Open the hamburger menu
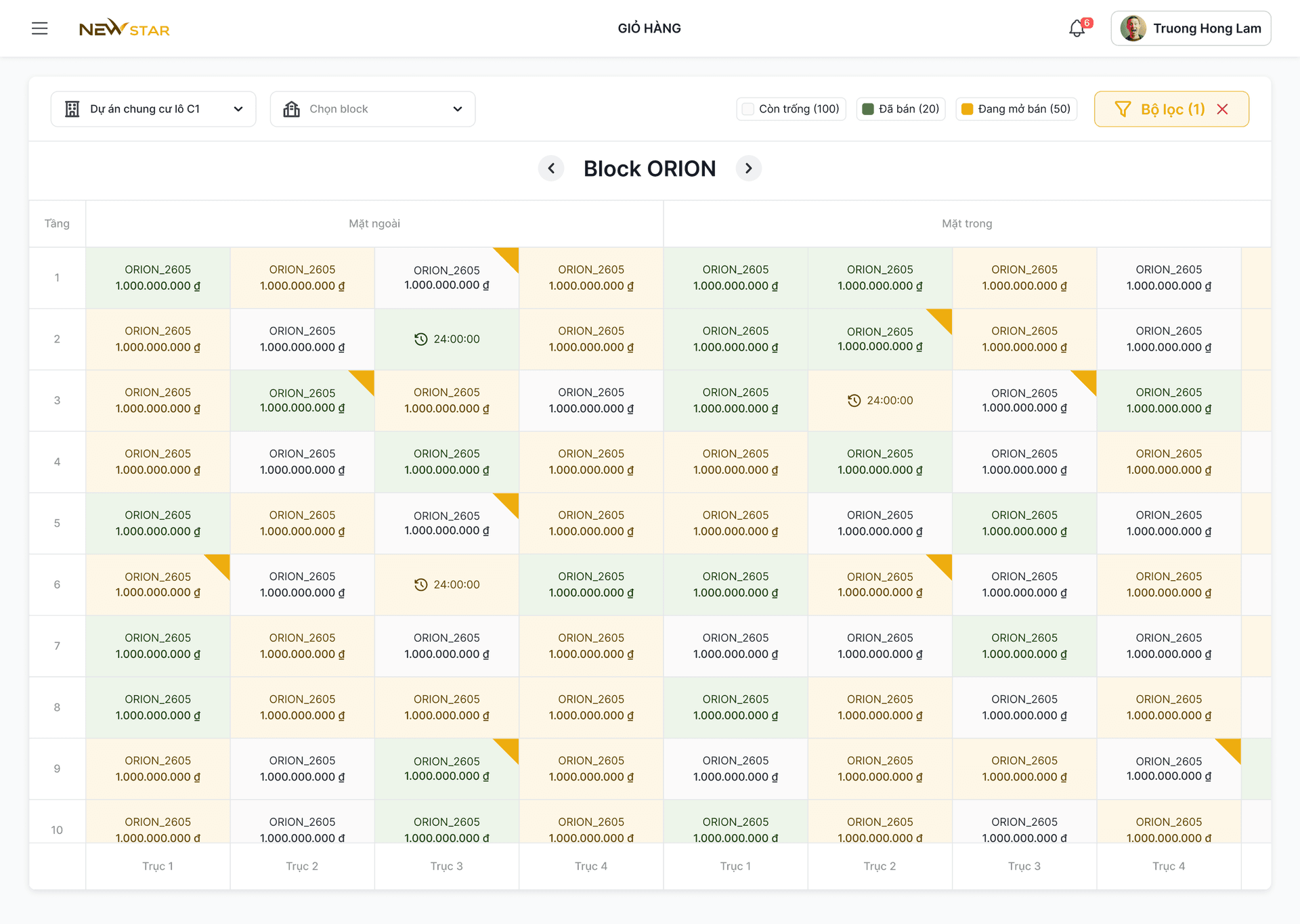 tap(40, 28)
